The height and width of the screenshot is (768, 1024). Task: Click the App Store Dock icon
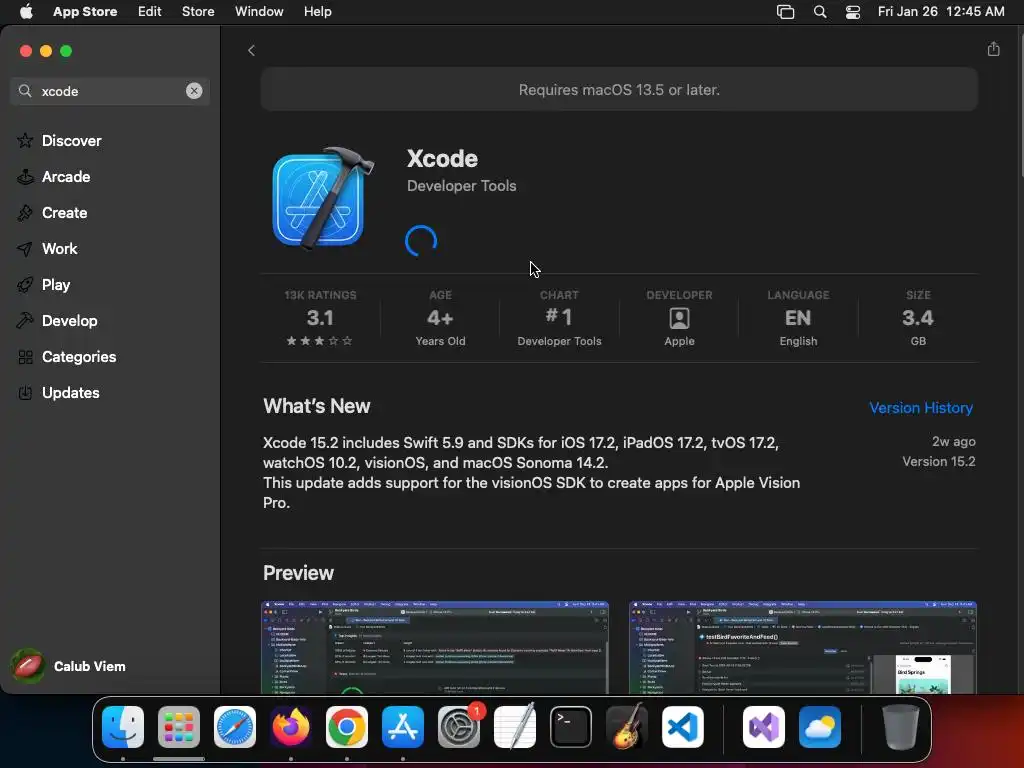pyautogui.click(x=403, y=727)
